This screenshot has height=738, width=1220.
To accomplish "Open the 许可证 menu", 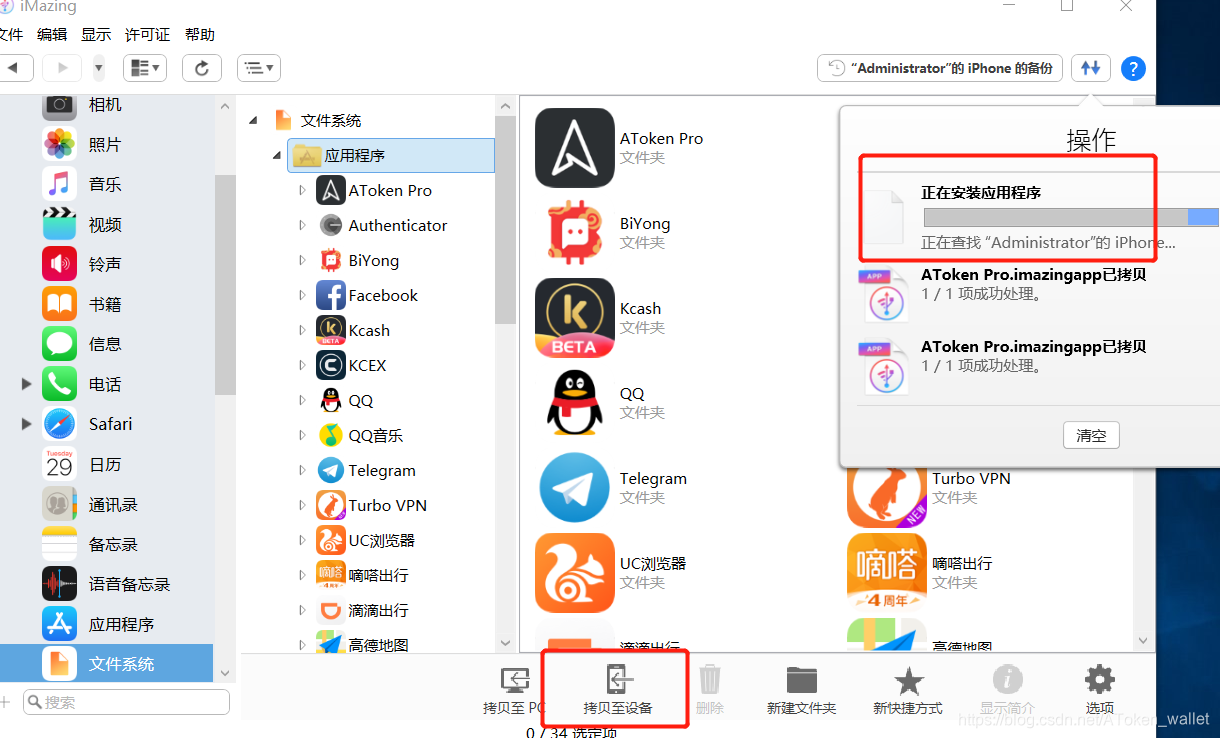I will click(x=148, y=34).
